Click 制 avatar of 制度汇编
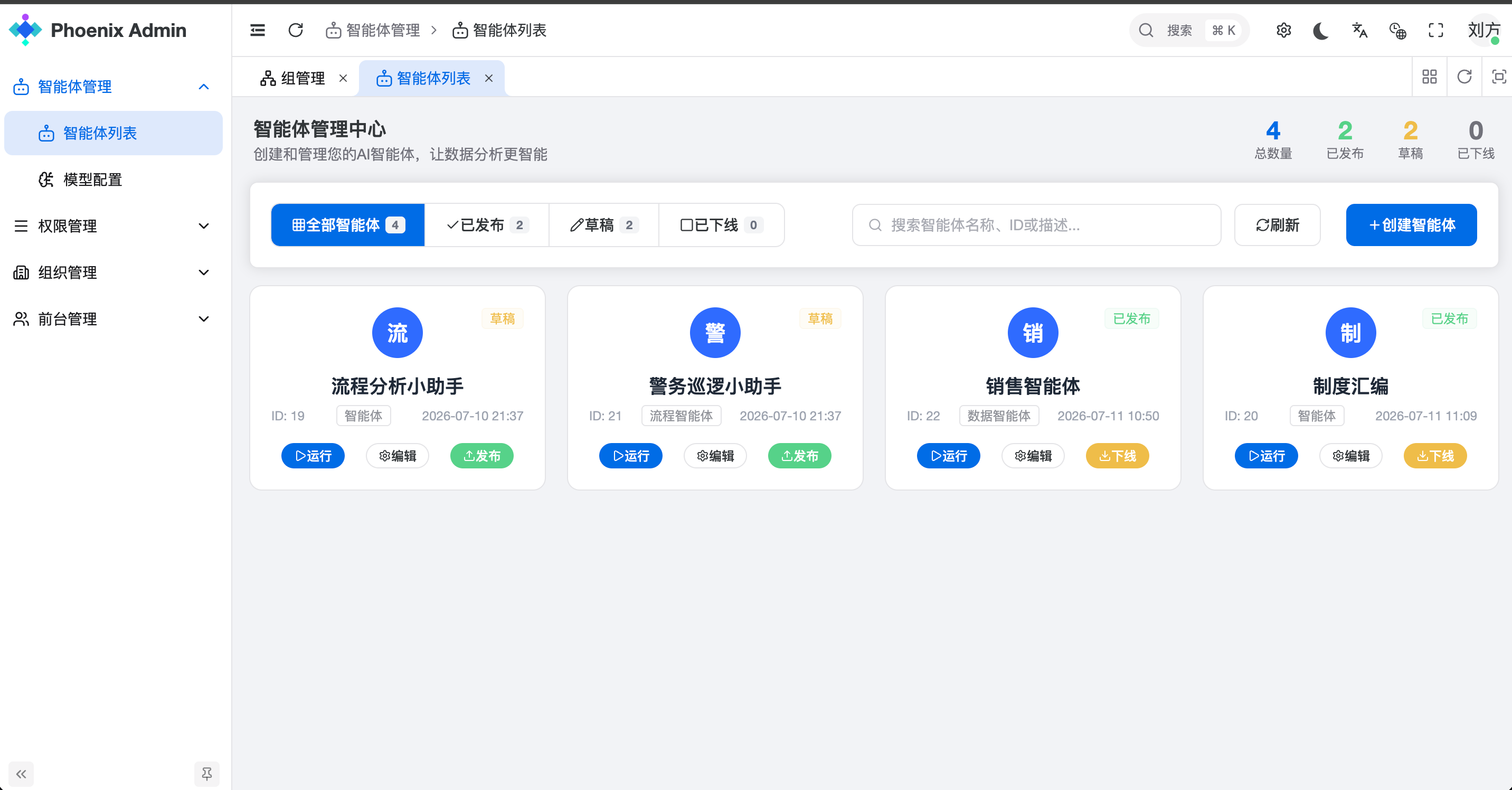1512x790 pixels. click(1350, 333)
